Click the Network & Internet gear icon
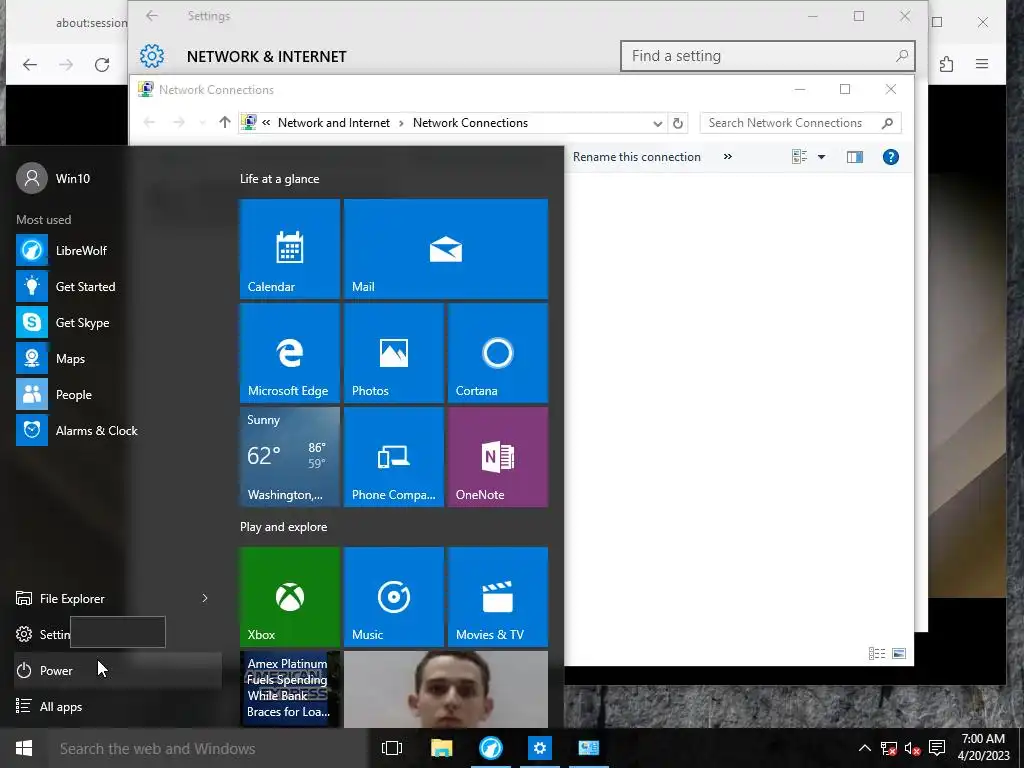Screen dimensions: 1024x768 [152, 56]
